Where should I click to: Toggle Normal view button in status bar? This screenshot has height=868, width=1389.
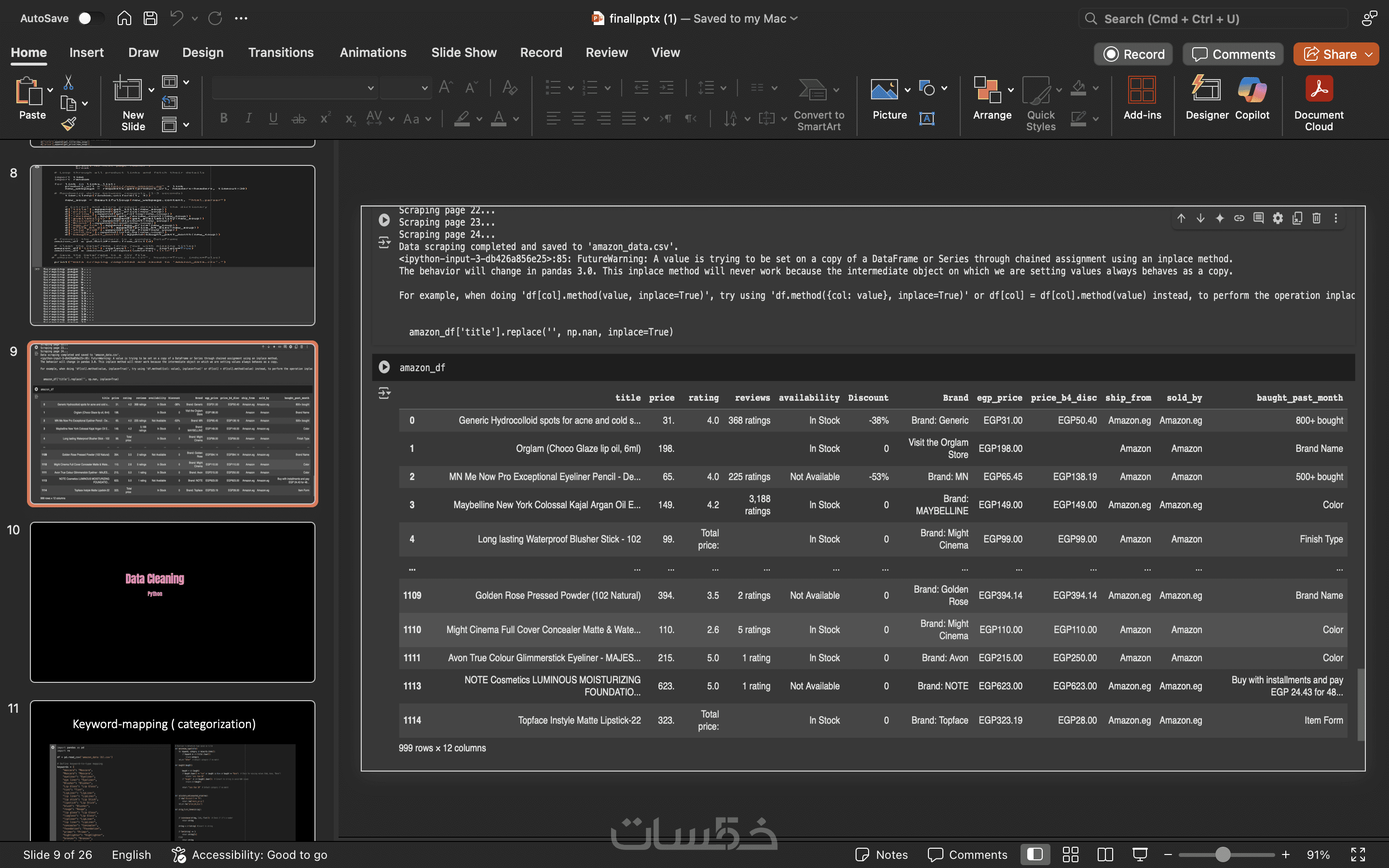pos(1035,854)
